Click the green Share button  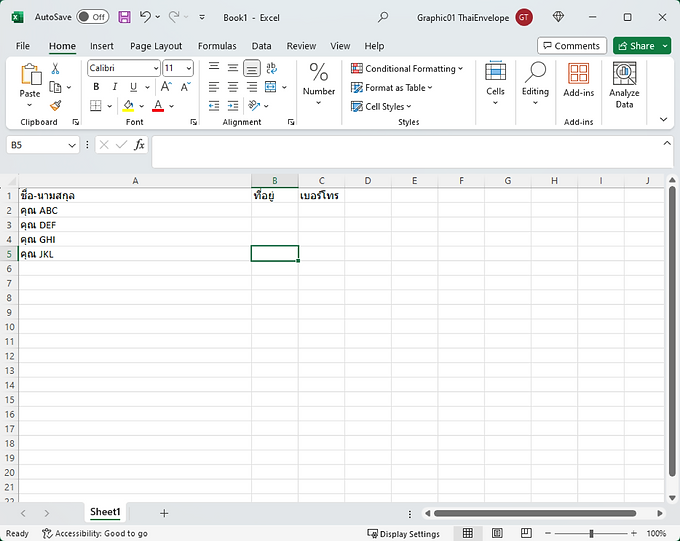(x=636, y=46)
